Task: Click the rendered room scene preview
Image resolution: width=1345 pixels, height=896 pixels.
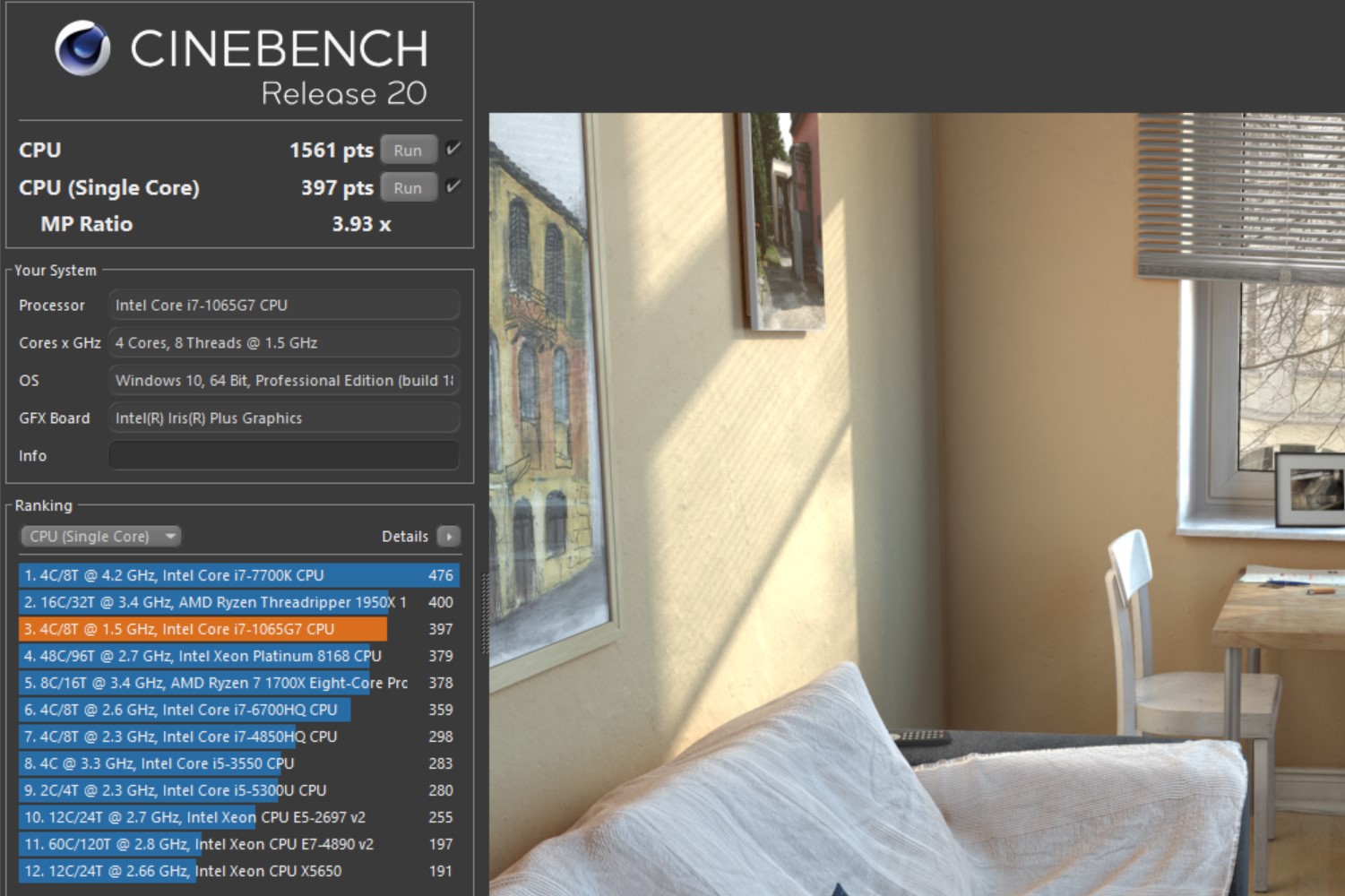Action: (x=917, y=504)
